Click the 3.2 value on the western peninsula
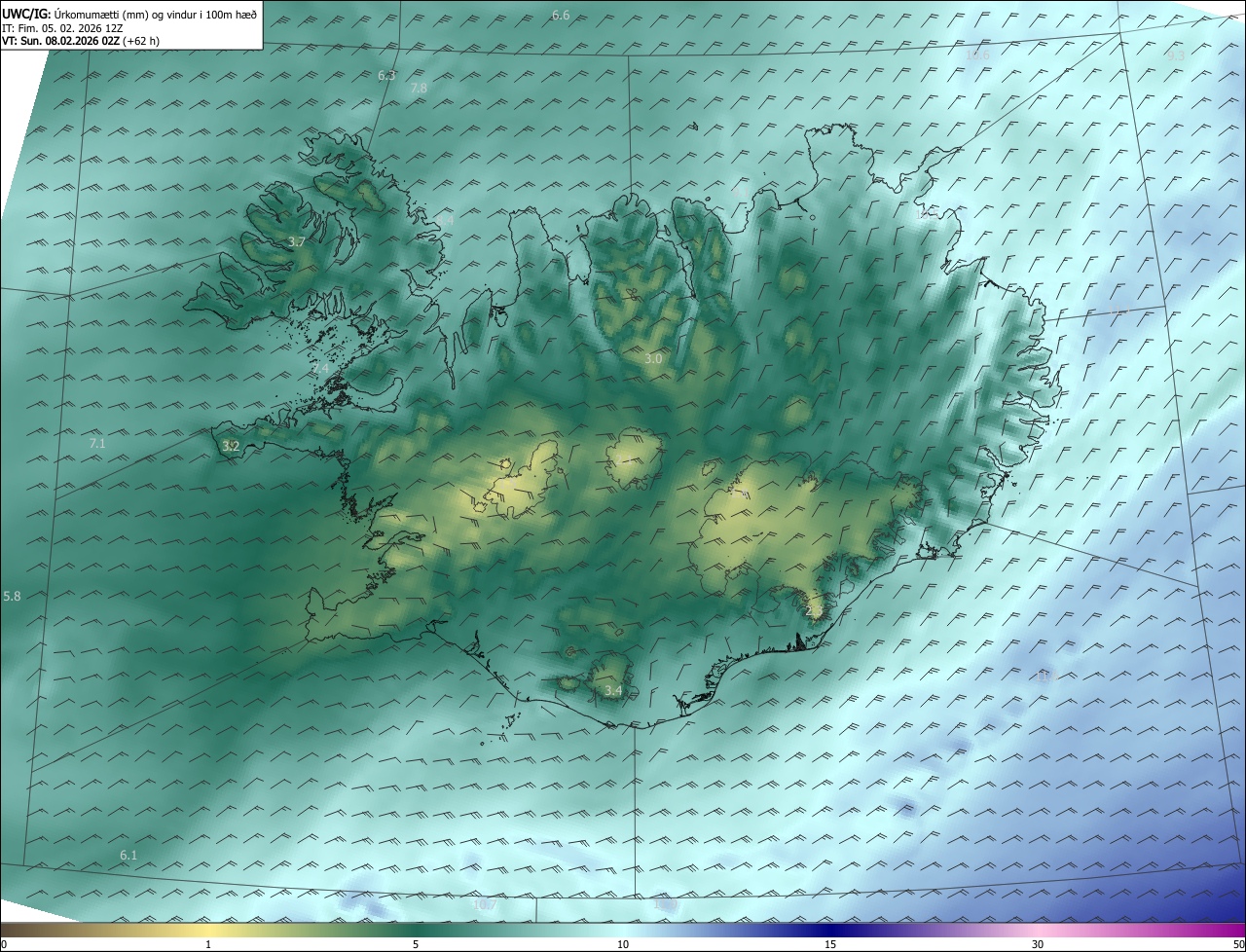 pos(231,447)
